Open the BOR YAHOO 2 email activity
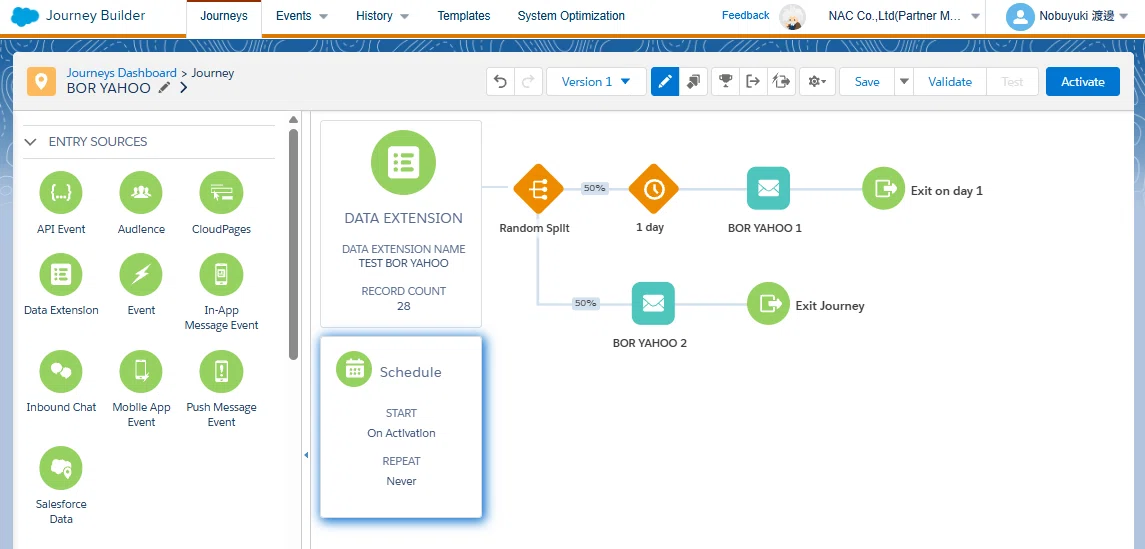 [x=653, y=303]
